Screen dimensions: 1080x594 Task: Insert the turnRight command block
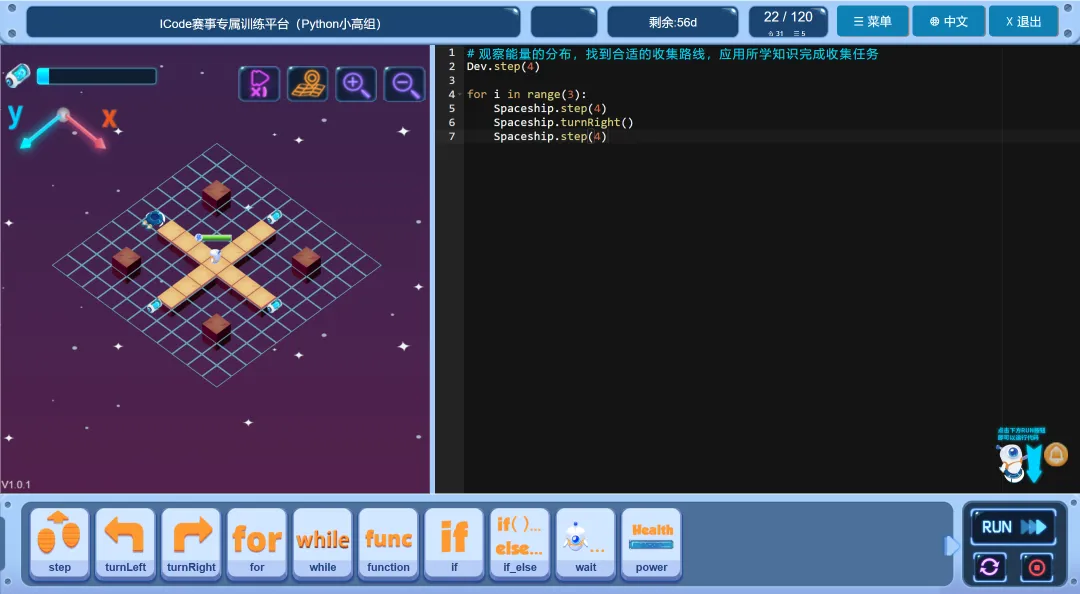[x=191, y=544]
